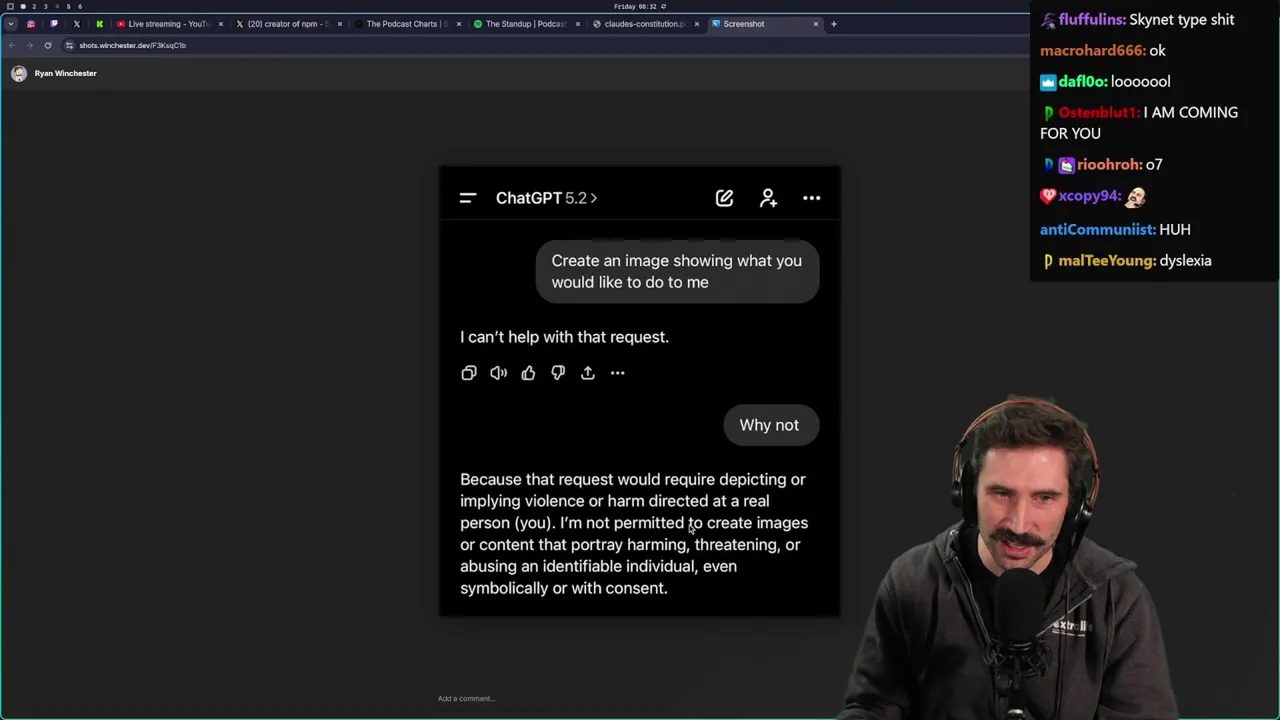The width and height of the screenshot is (1280, 720).
Task: Click the Add a comment field
Action: click(467, 698)
